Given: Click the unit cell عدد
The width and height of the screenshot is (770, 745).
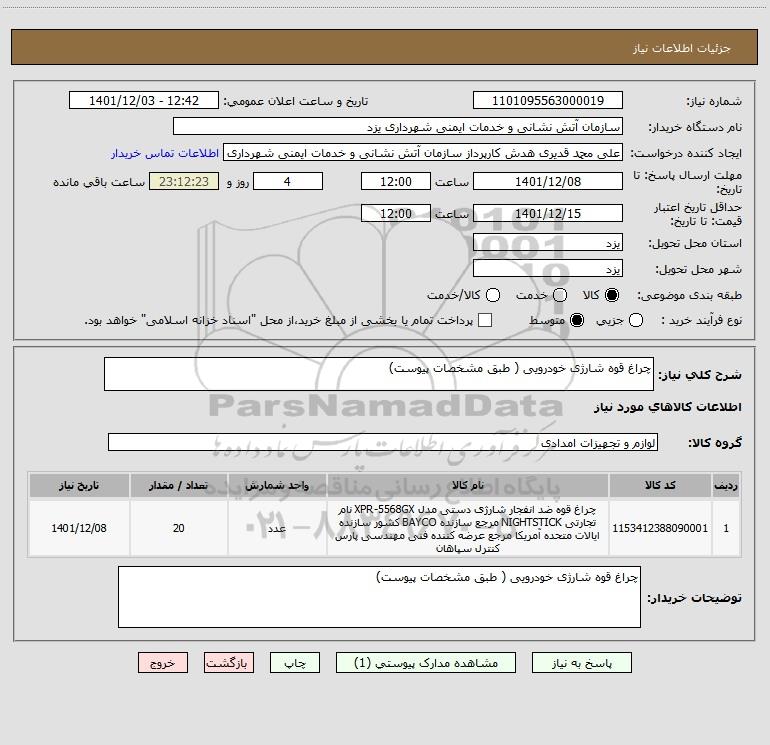Looking at the screenshot, I should coord(277,528).
